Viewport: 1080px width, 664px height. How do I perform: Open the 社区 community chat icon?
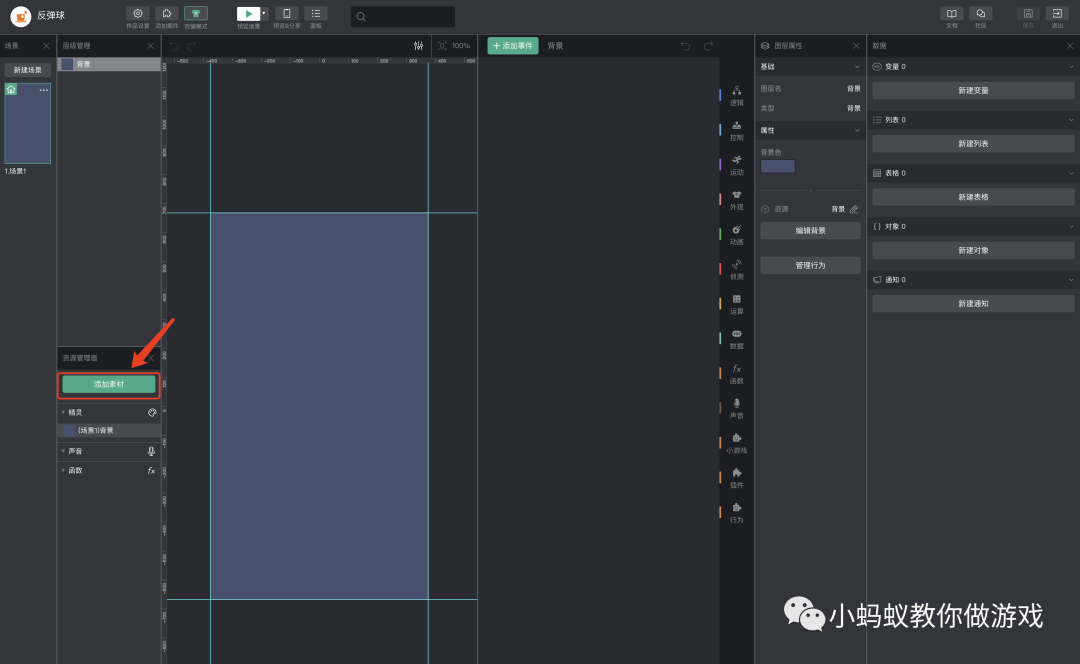981,14
